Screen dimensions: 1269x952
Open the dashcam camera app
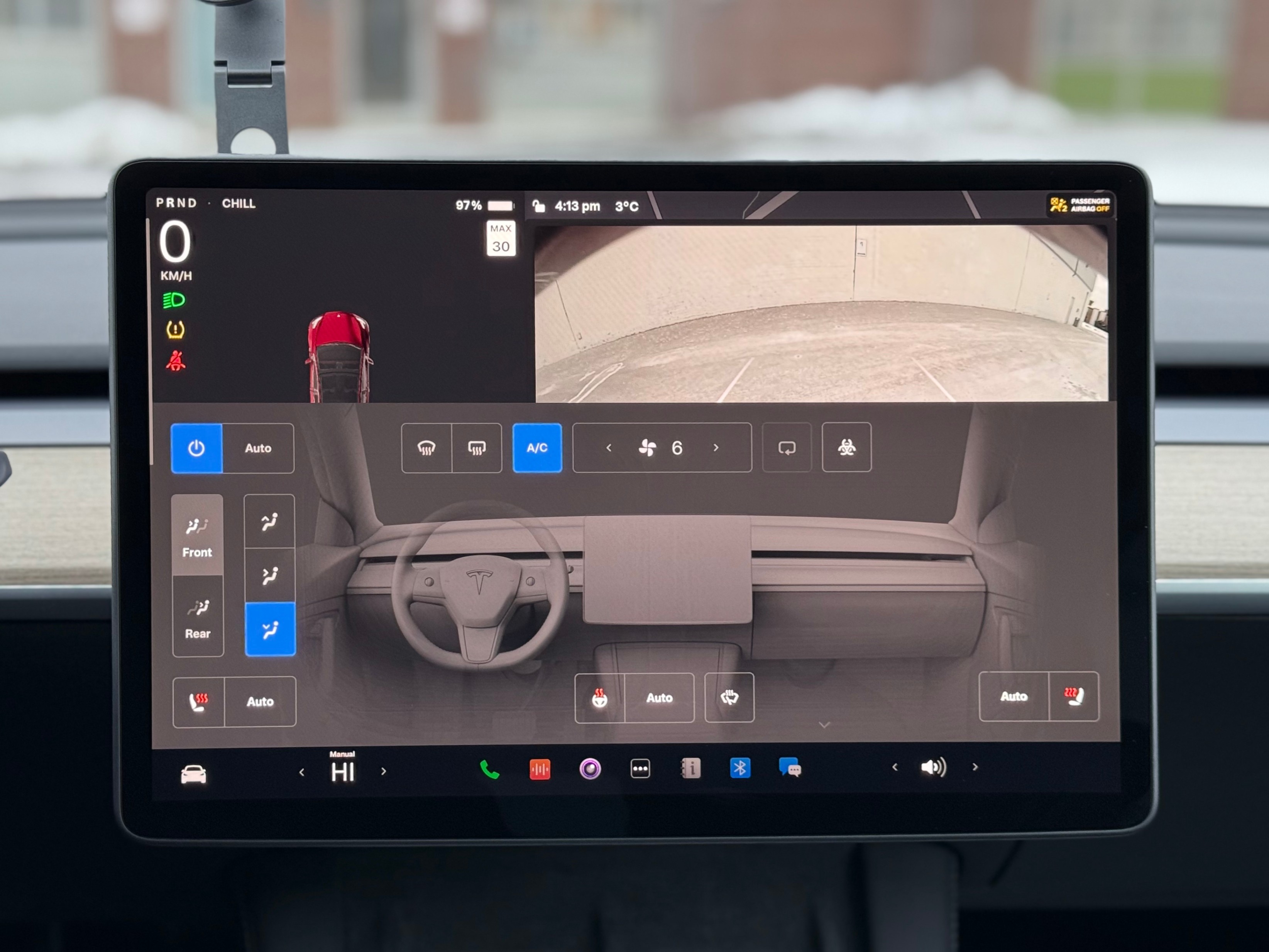[x=590, y=768]
